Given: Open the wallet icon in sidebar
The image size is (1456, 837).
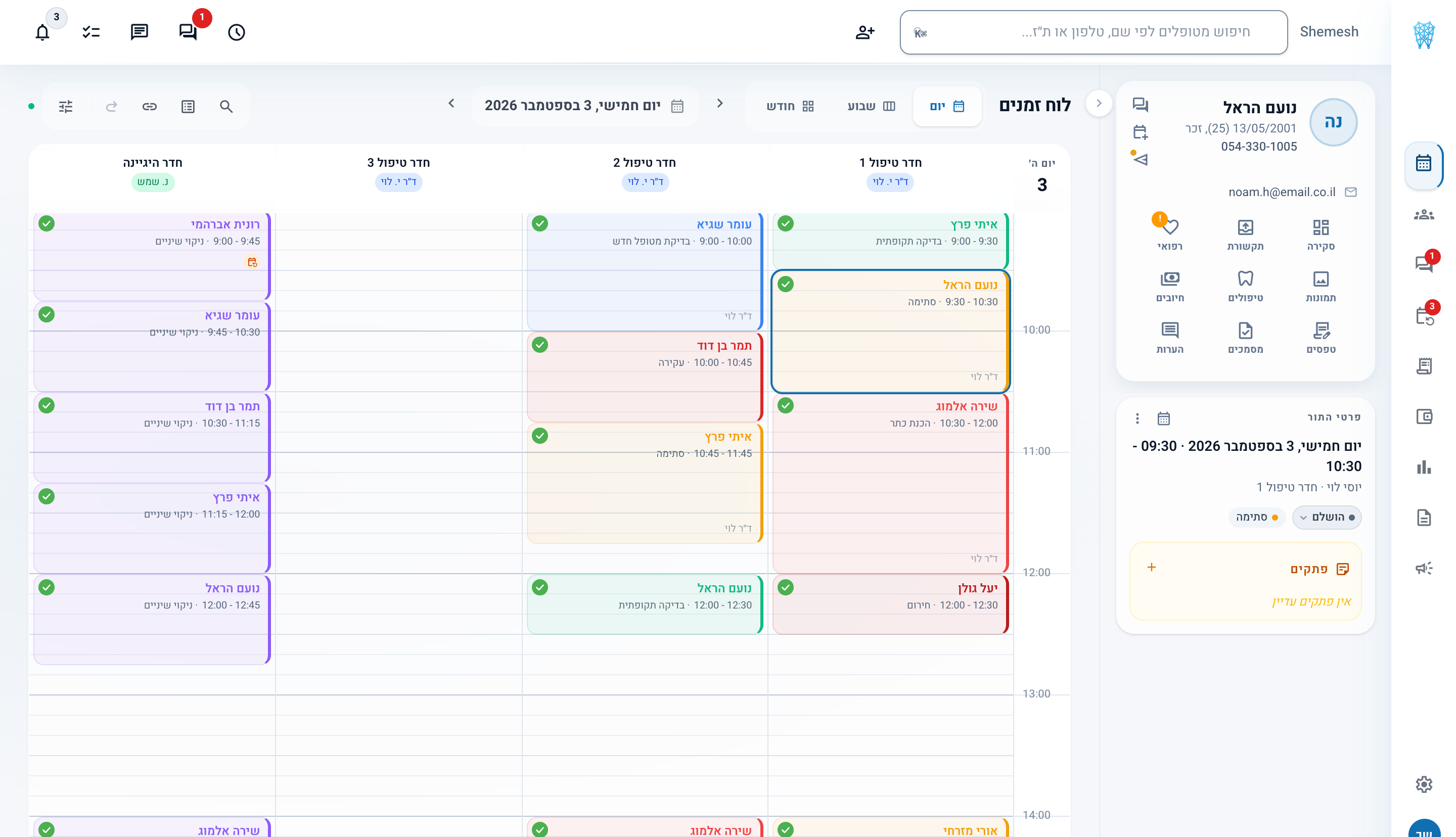Looking at the screenshot, I should (1423, 416).
